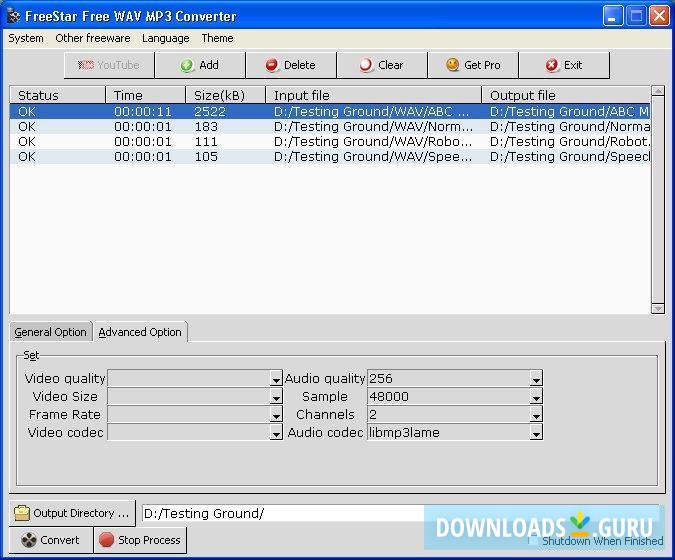Screen dimensions: 675x560
Task: Select the row with size 2522
Action: [x=330, y=111]
